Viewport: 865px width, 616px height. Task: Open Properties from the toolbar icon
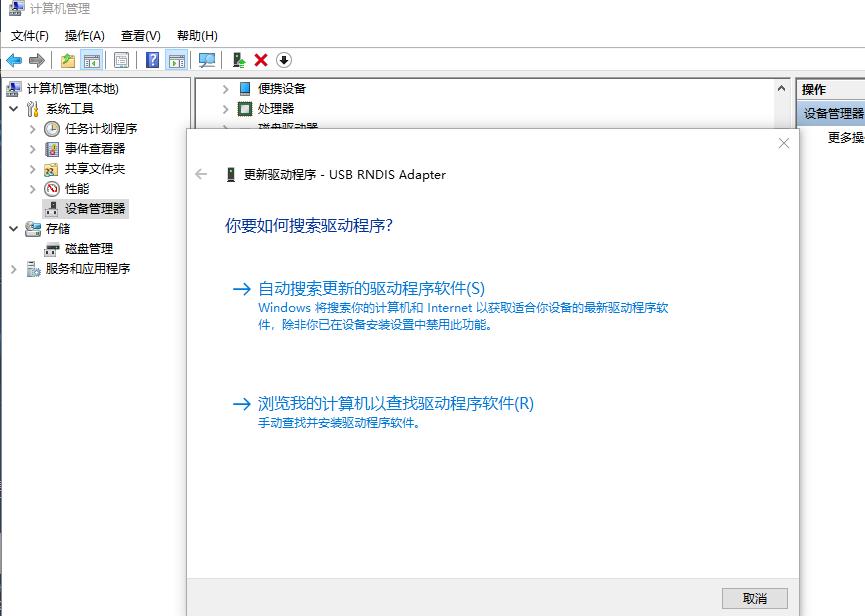click(x=121, y=60)
